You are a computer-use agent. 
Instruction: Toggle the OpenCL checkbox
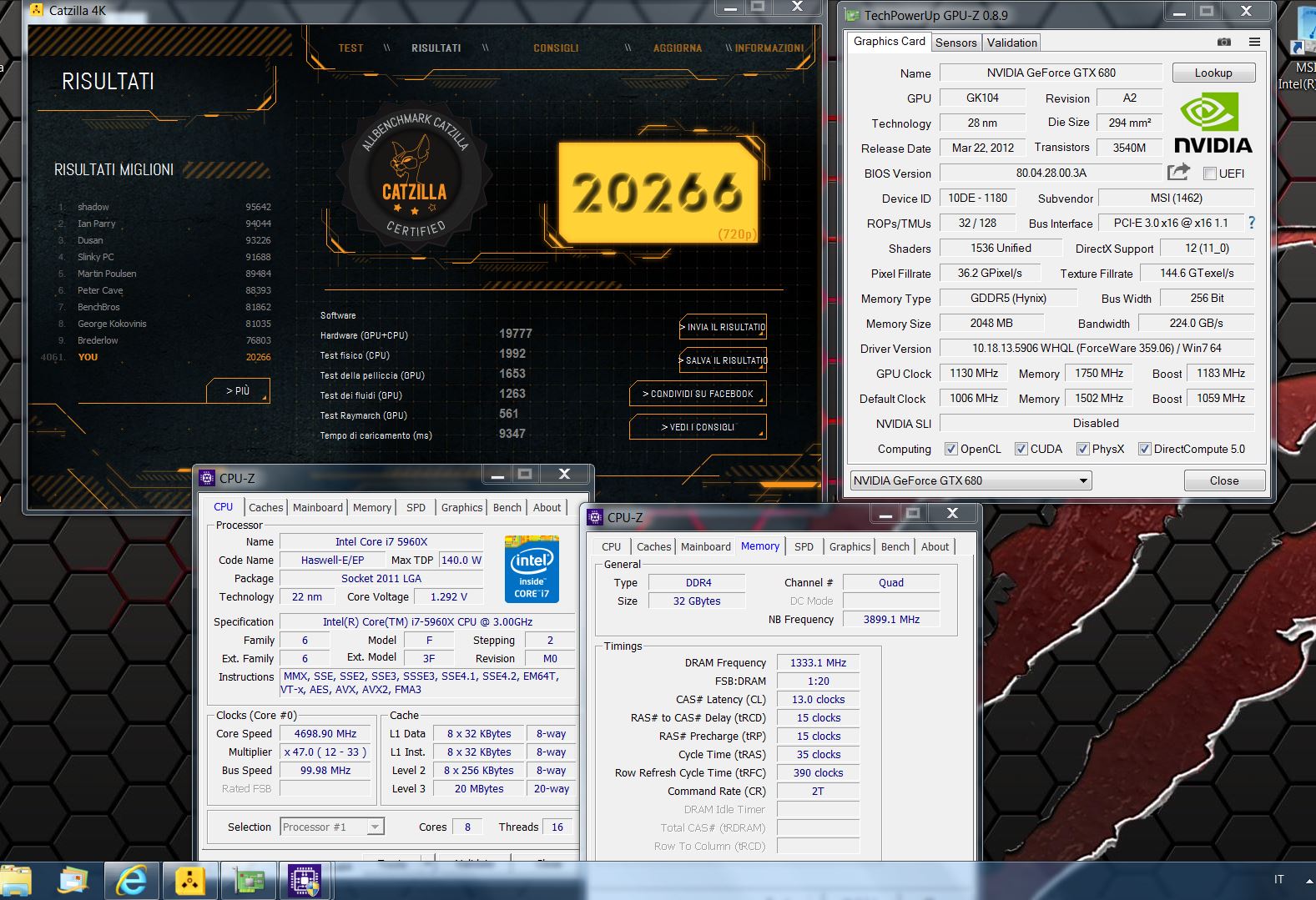[950, 449]
